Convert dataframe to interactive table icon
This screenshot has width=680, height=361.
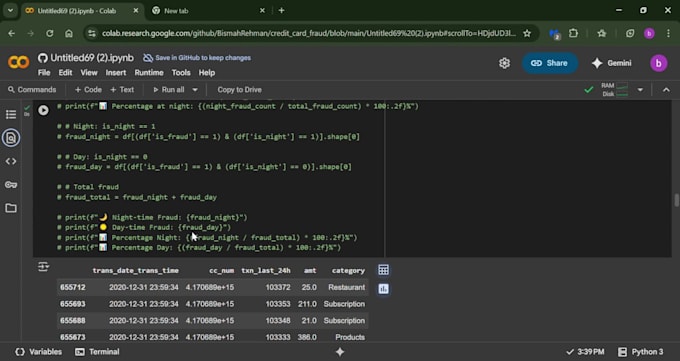pyautogui.click(x=383, y=270)
